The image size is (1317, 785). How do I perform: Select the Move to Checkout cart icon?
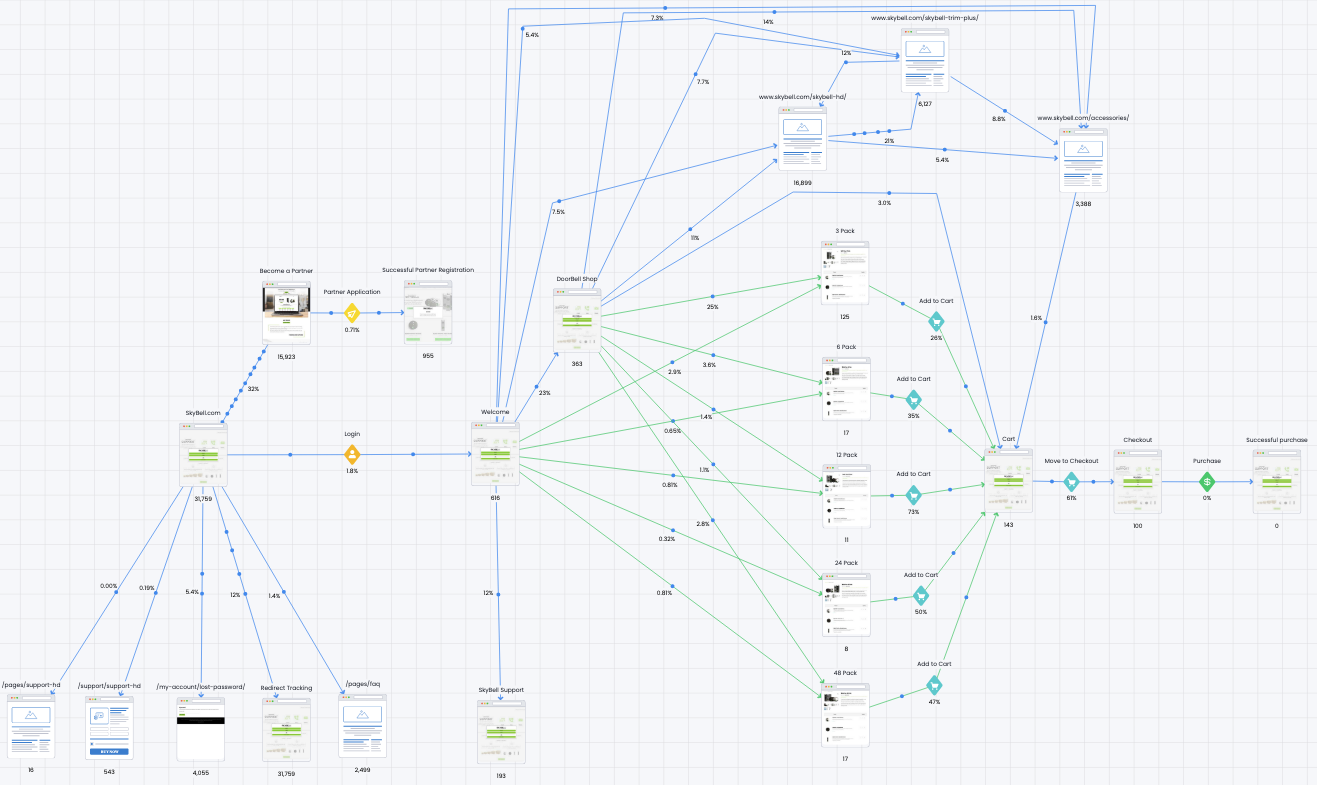click(1071, 481)
